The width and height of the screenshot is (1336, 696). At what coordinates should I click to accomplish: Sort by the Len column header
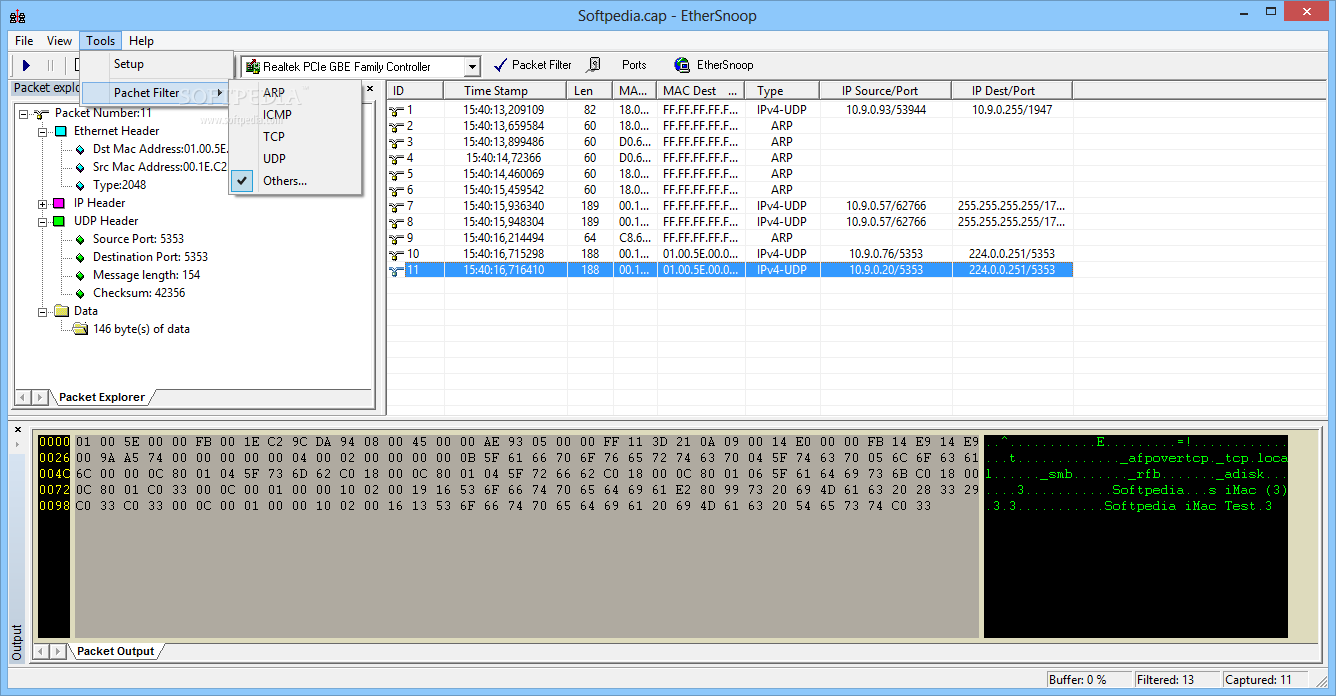590,91
